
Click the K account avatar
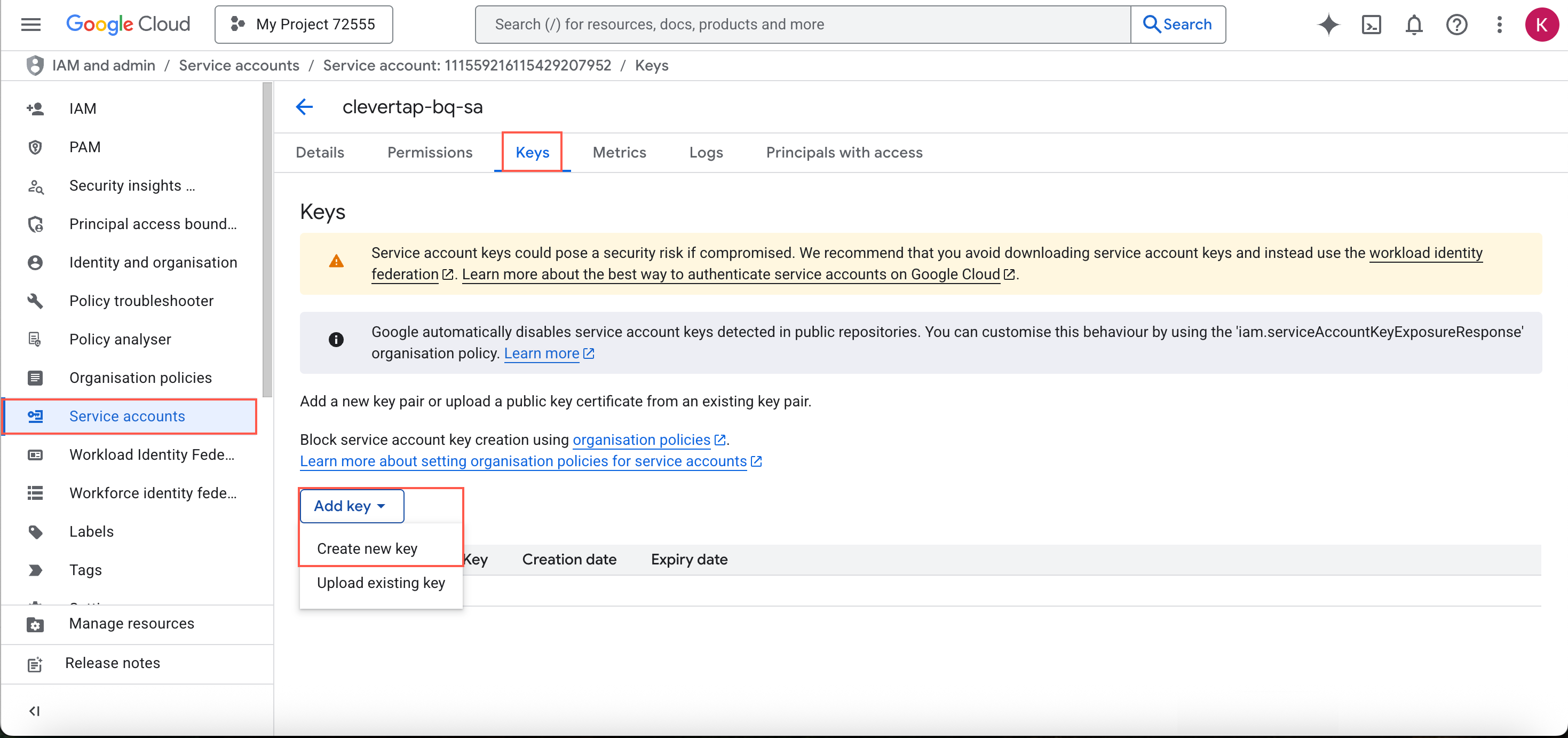tap(1541, 25)
